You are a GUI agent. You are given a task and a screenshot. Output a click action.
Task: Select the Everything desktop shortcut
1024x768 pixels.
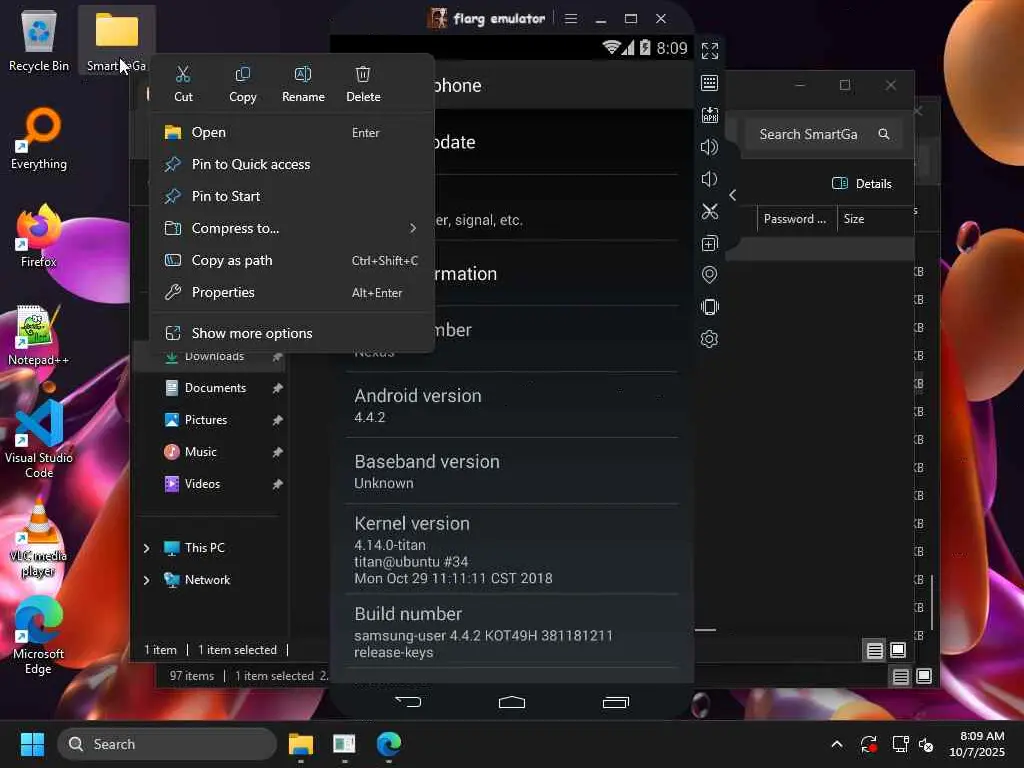(39, 140)
